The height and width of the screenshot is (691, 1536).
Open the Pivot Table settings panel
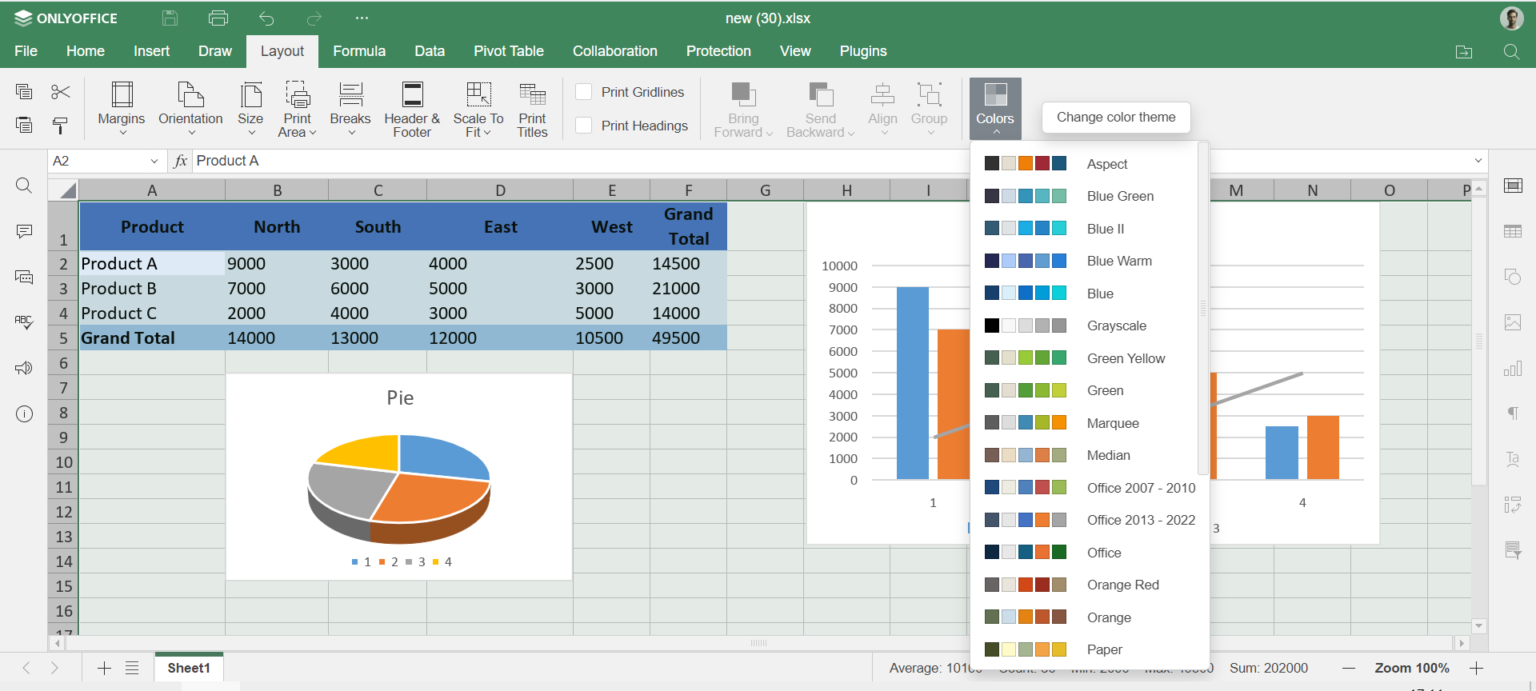pyautogui.click(x=1513, y=505)
